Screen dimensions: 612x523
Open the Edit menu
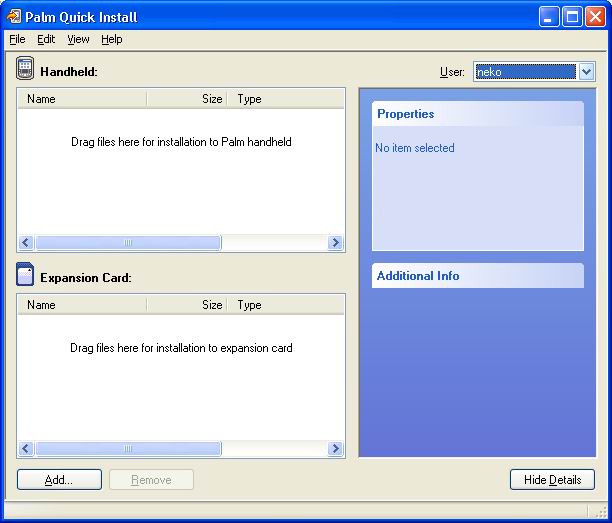tap(46, 39)
